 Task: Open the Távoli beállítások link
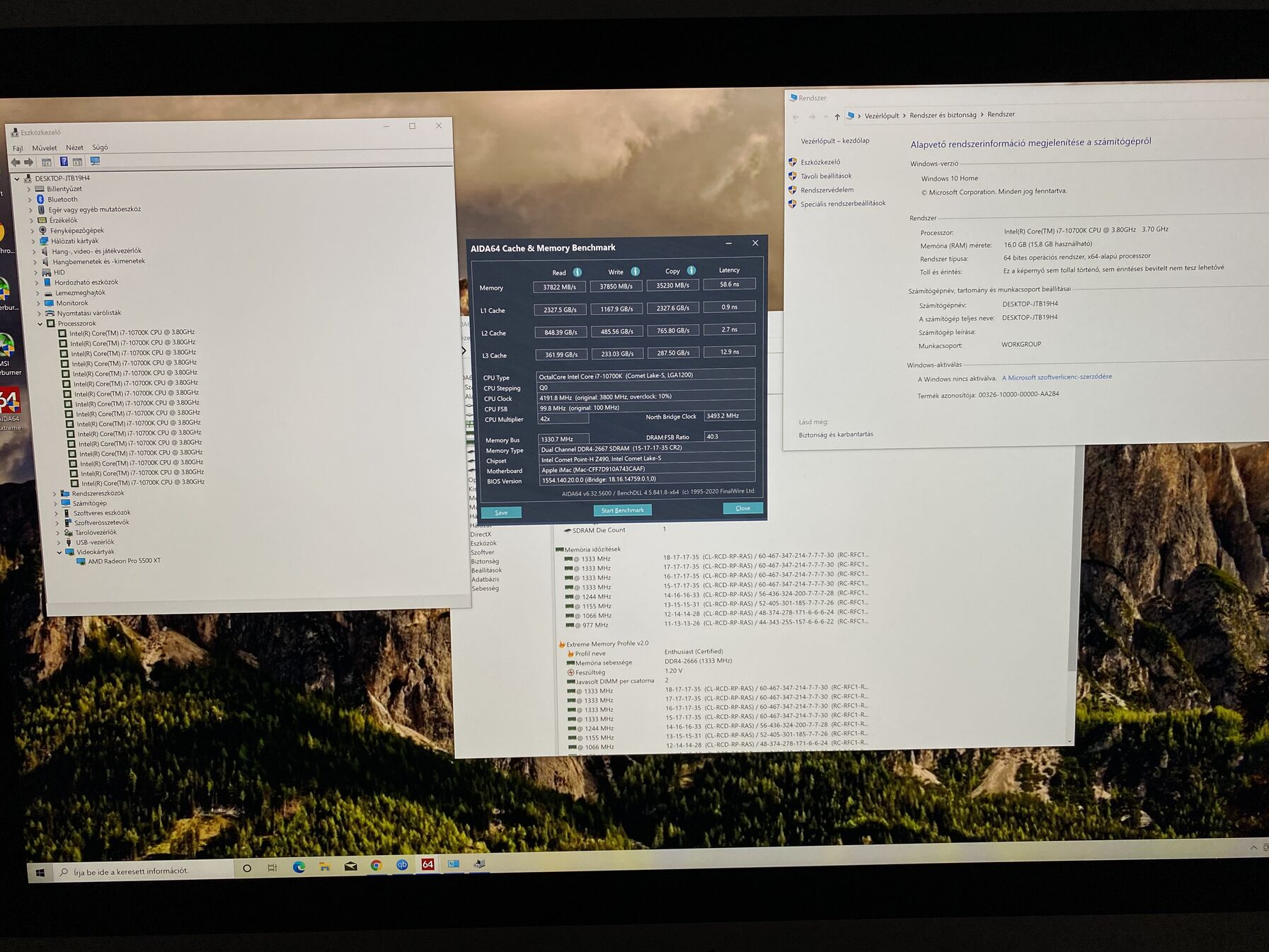[x=826, y=176]
